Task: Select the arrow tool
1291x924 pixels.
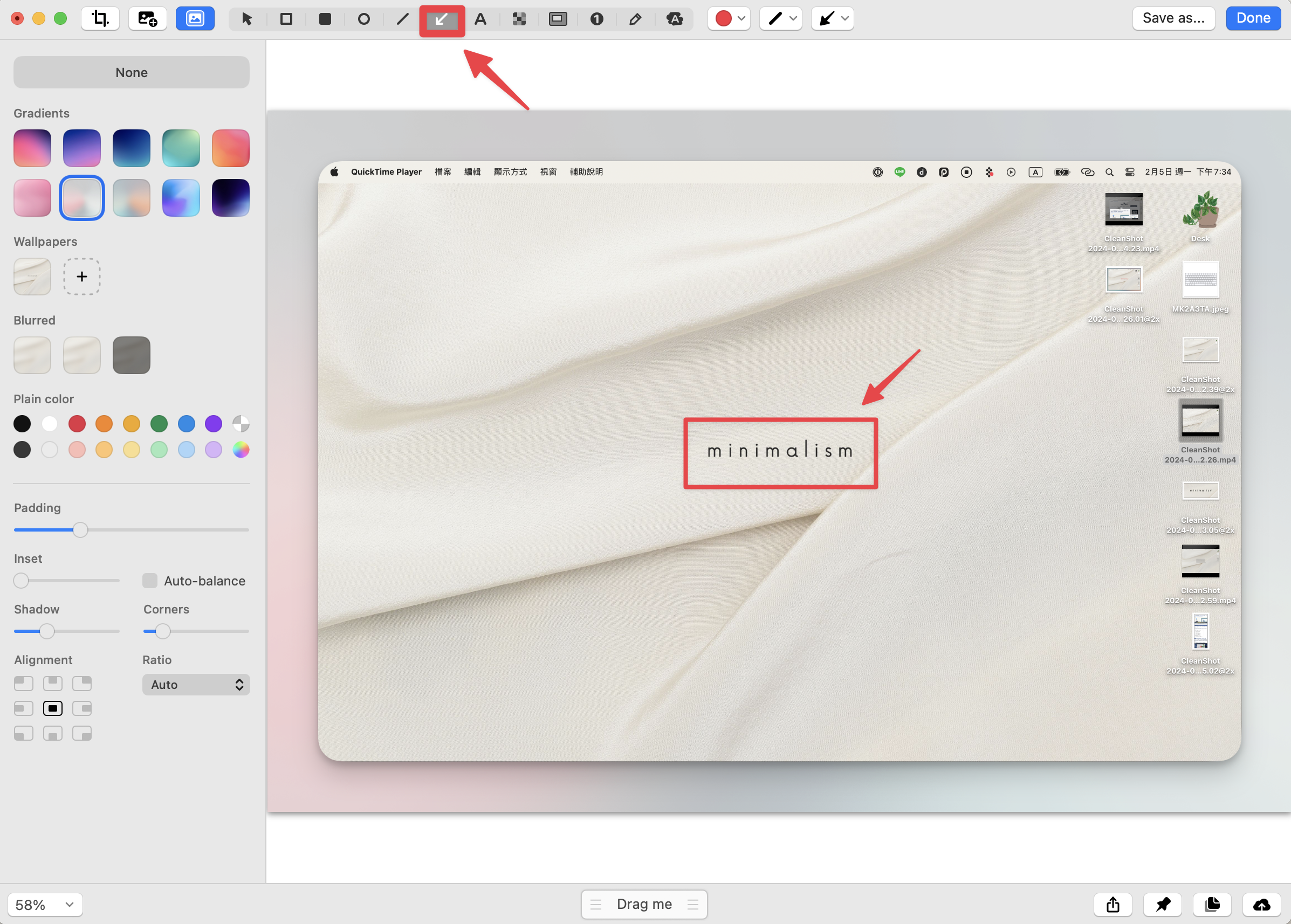Action: (x=442, y=20)
